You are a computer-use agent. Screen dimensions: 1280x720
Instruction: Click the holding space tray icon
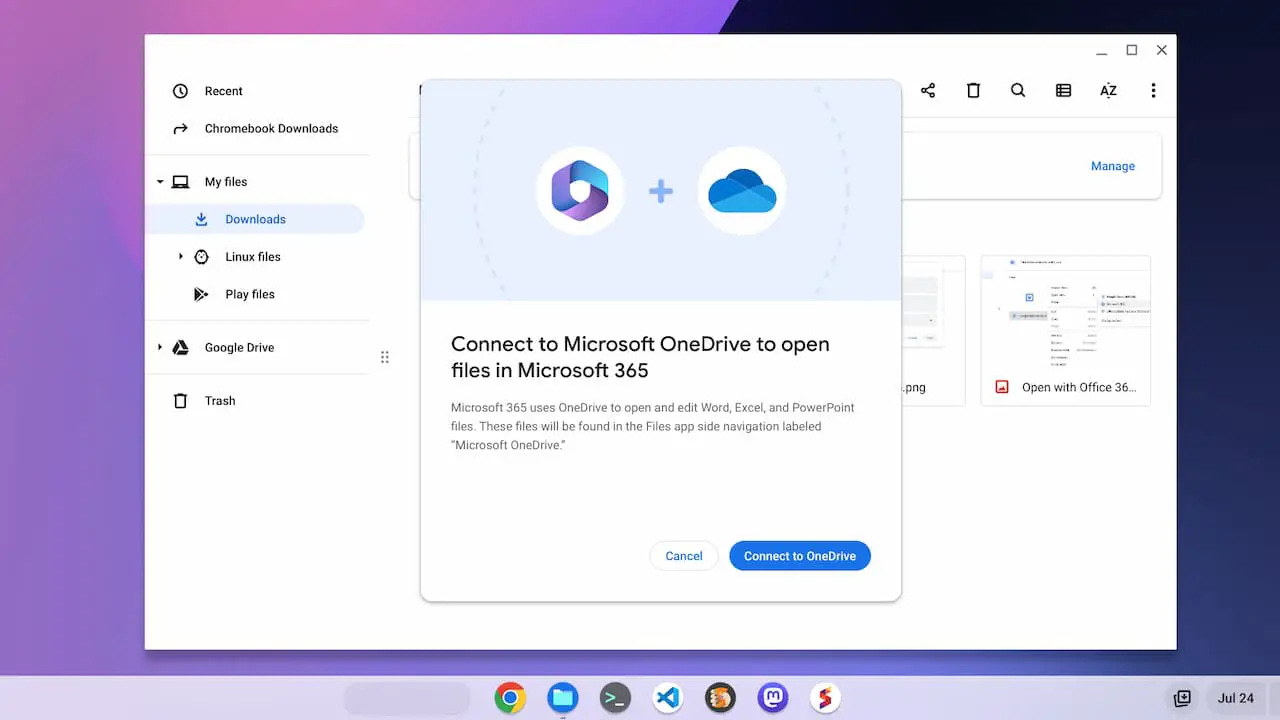point(1182,698)
